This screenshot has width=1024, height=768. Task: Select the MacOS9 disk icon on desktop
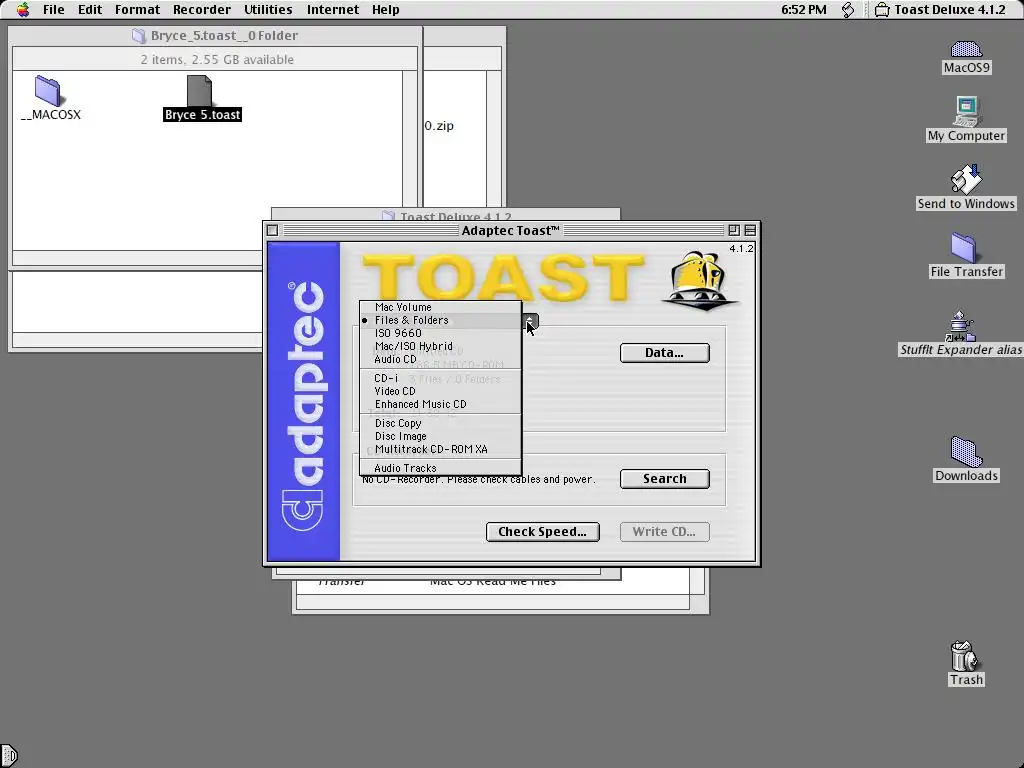click(x=967, y=49)
